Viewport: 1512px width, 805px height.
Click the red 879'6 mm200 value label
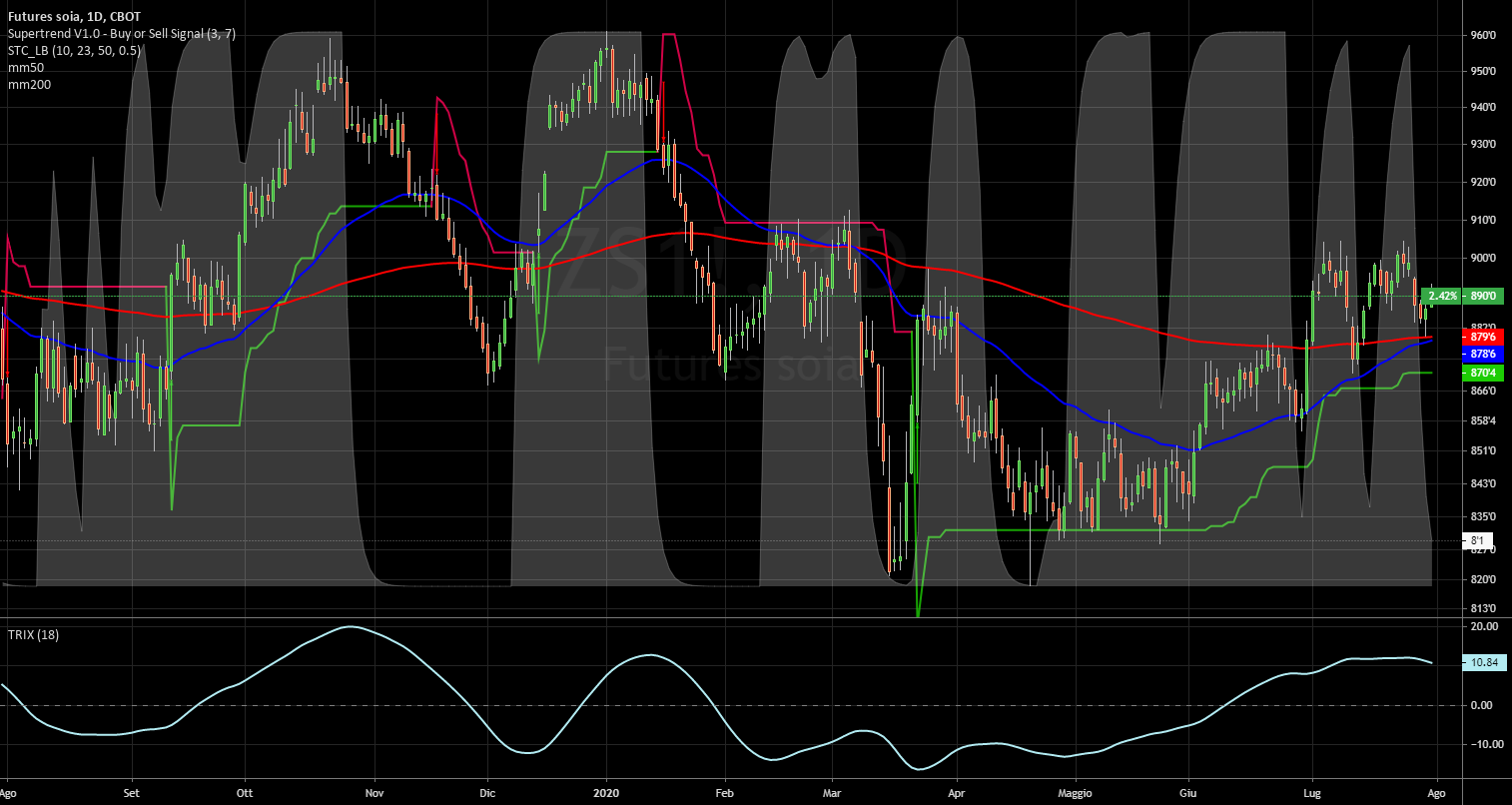pos(1482,336)
